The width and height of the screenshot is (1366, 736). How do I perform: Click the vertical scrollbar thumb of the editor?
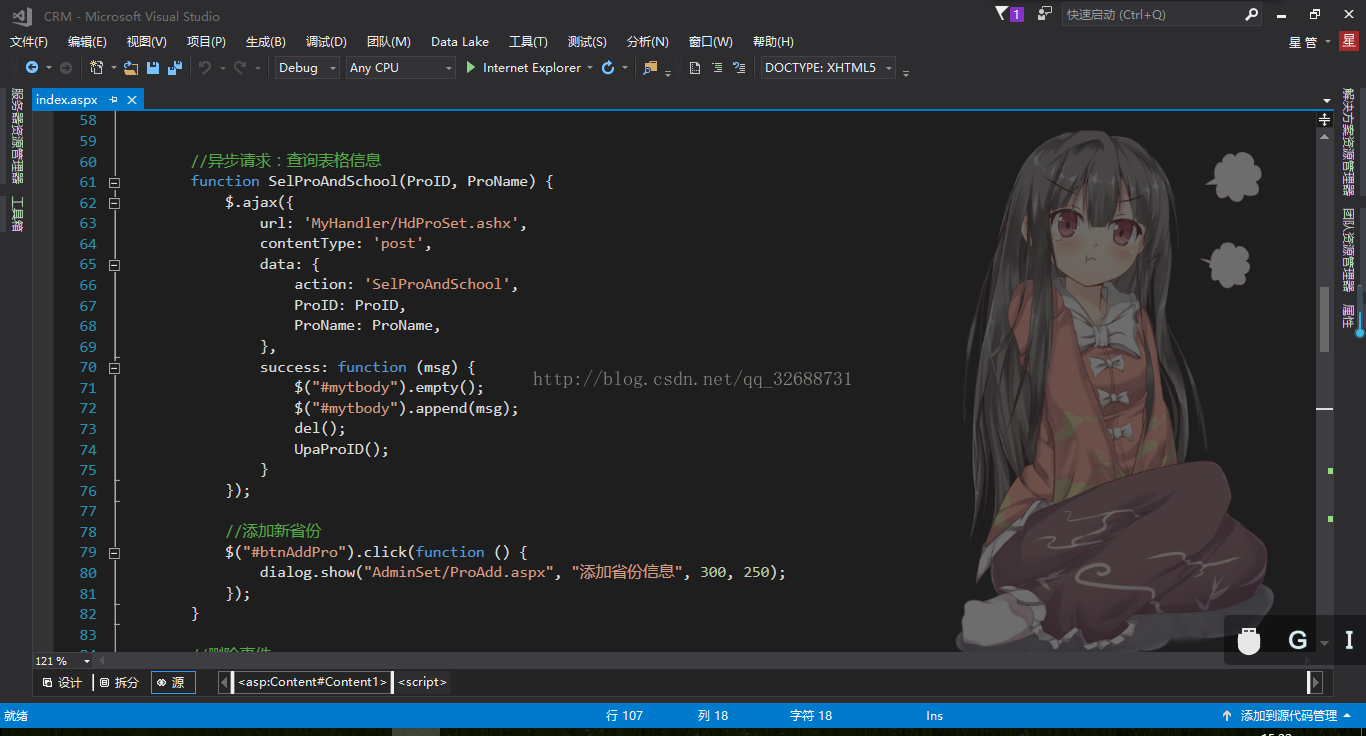(1325, 319)
